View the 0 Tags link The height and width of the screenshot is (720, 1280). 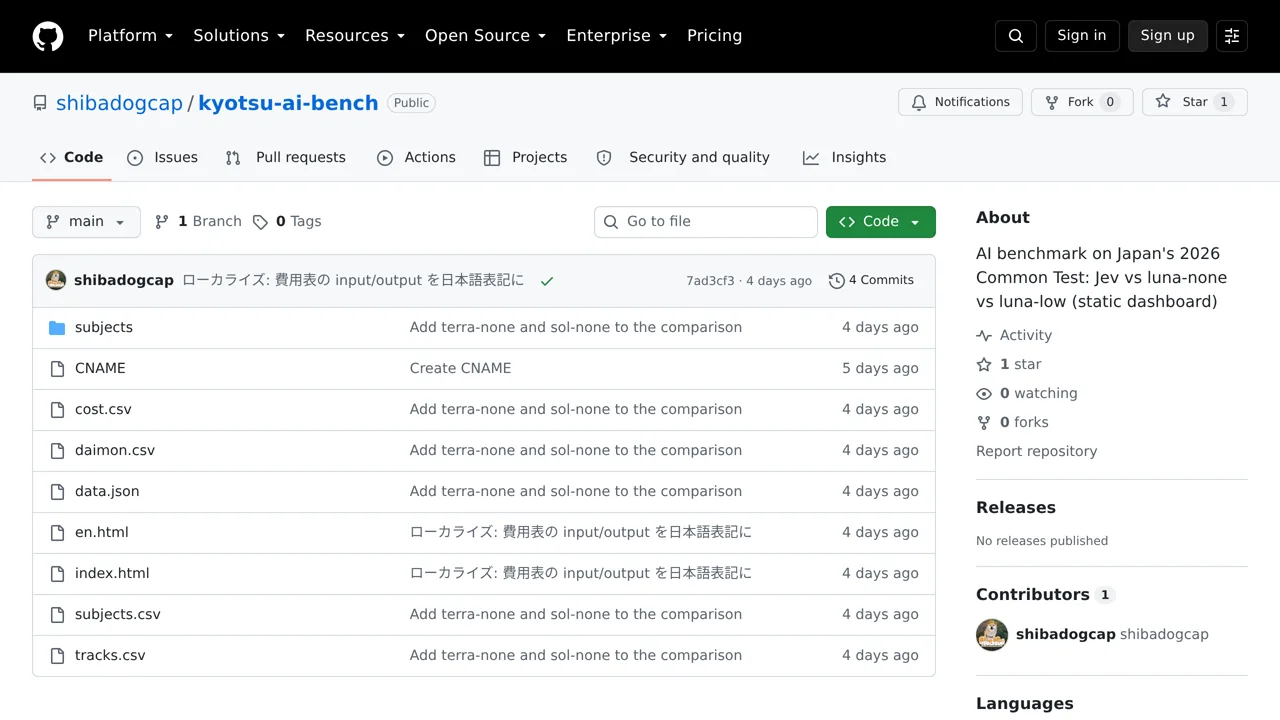pyautogui.click(x=287, y=222)
